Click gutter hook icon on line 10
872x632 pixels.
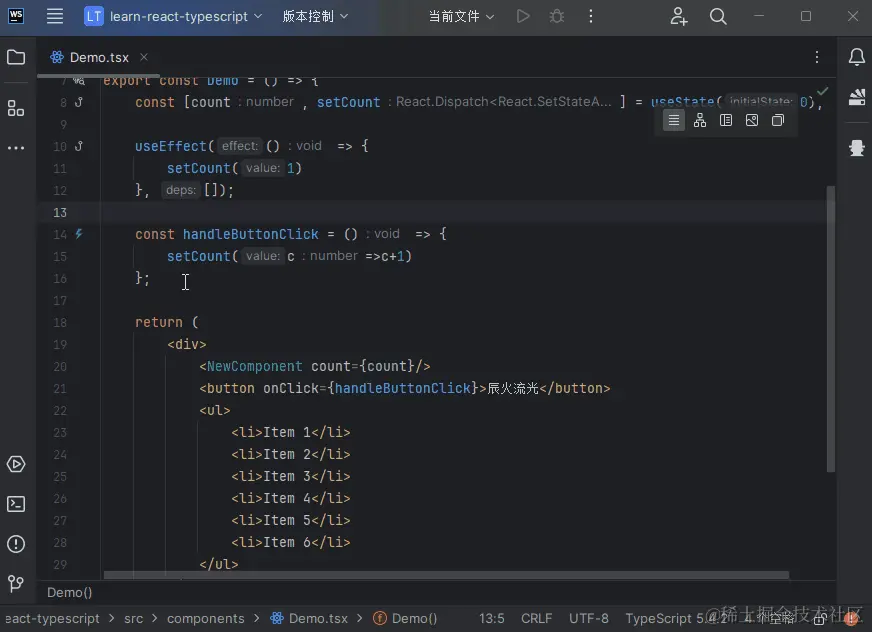[x=79, y=146]
